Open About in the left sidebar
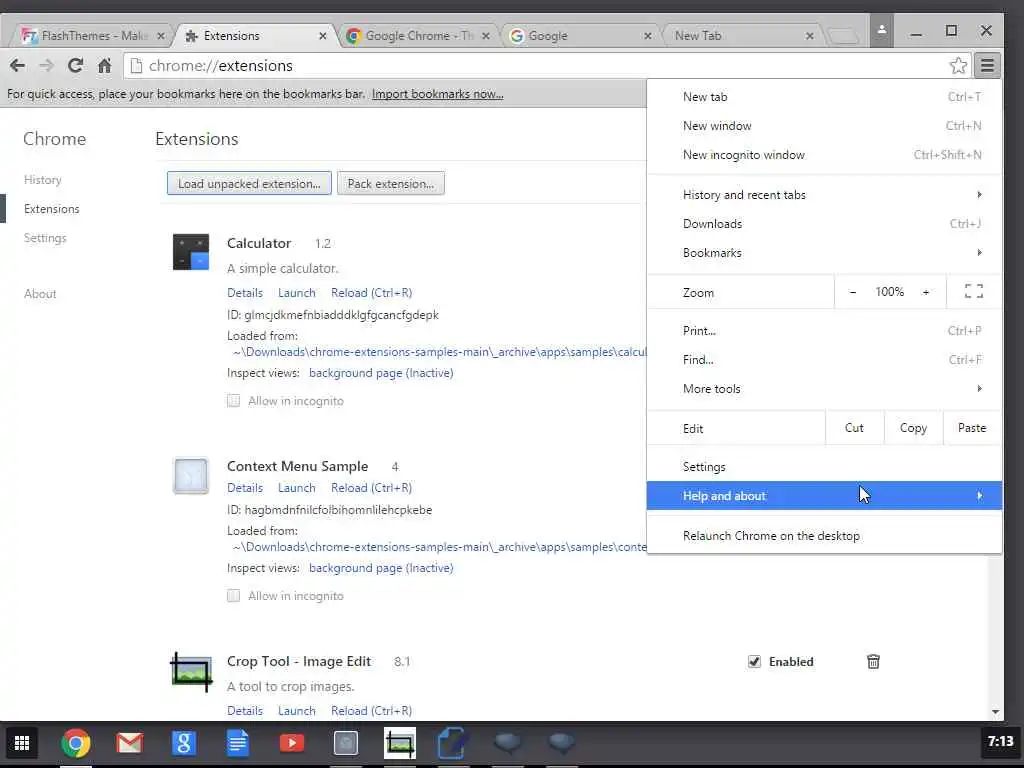 [x=40, y=294]
